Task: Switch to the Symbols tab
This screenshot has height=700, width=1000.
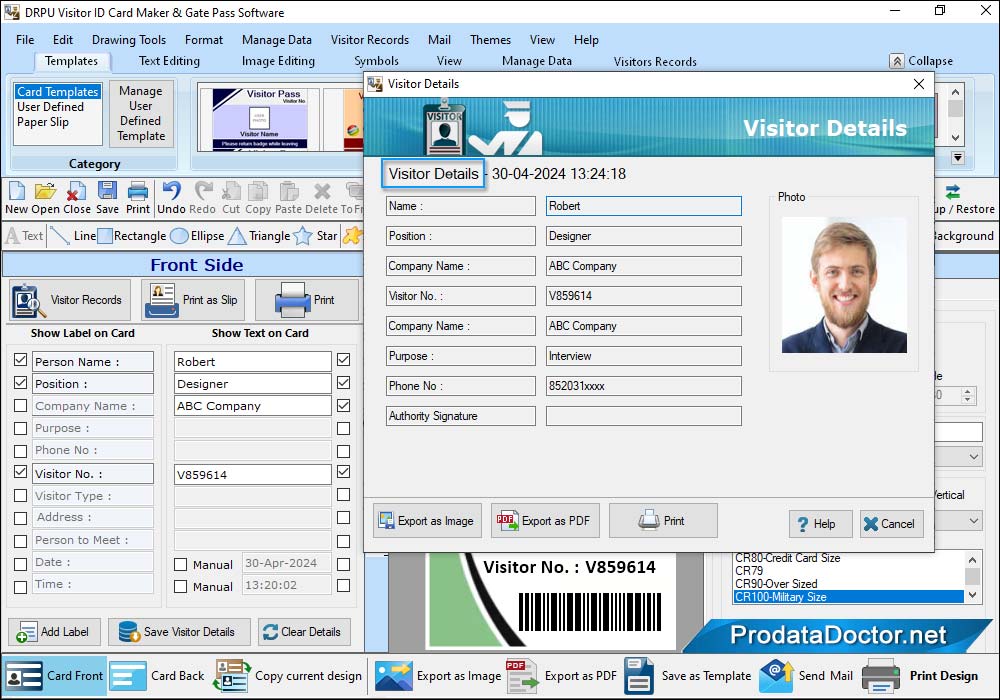Action: tap(376, 61)
